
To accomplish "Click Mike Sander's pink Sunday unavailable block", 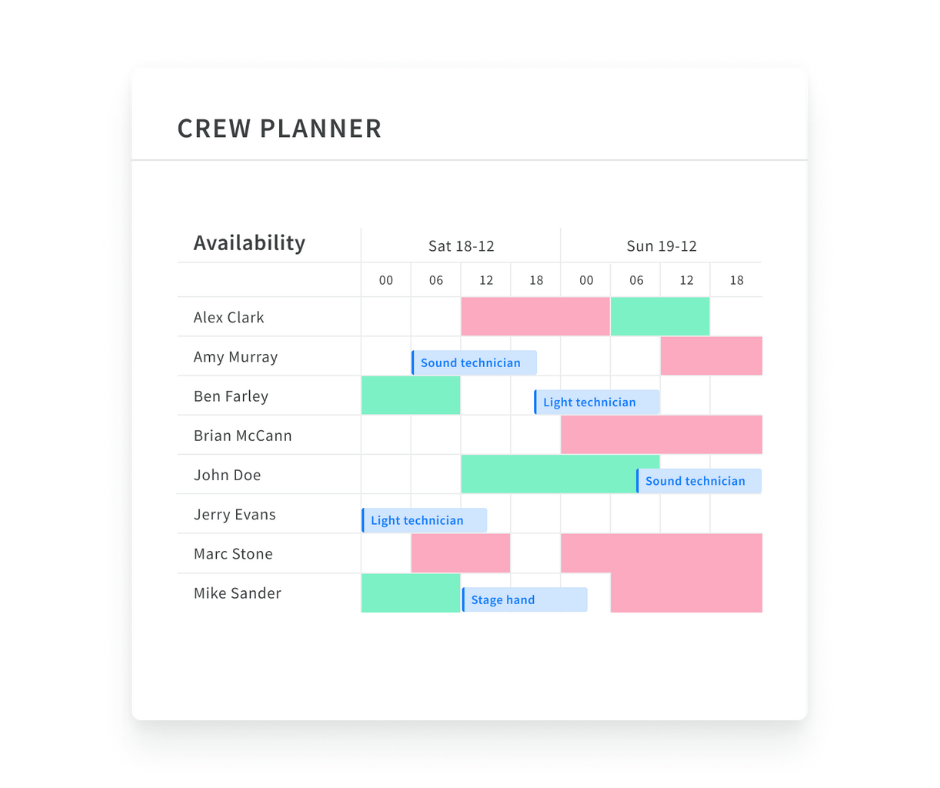I will 686,593.
